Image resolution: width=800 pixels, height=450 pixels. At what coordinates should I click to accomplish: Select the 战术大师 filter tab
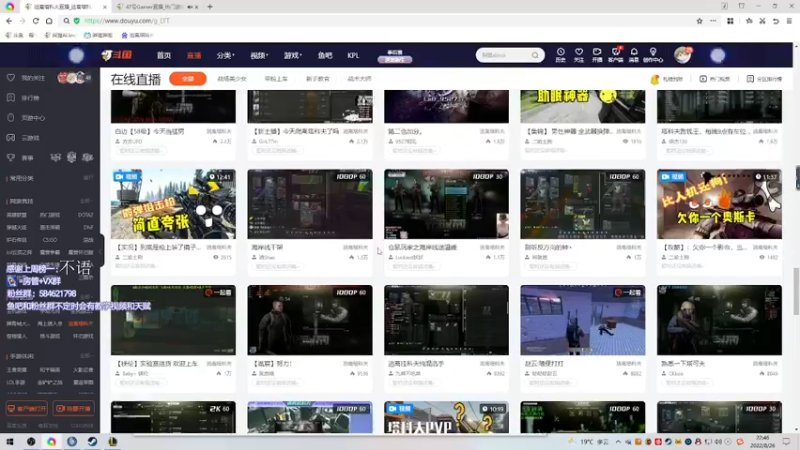point(359,79)
